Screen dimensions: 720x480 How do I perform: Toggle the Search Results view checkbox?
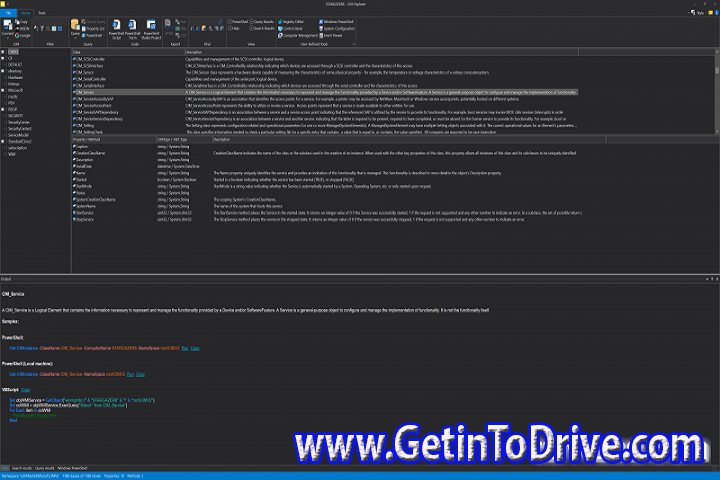262,28
